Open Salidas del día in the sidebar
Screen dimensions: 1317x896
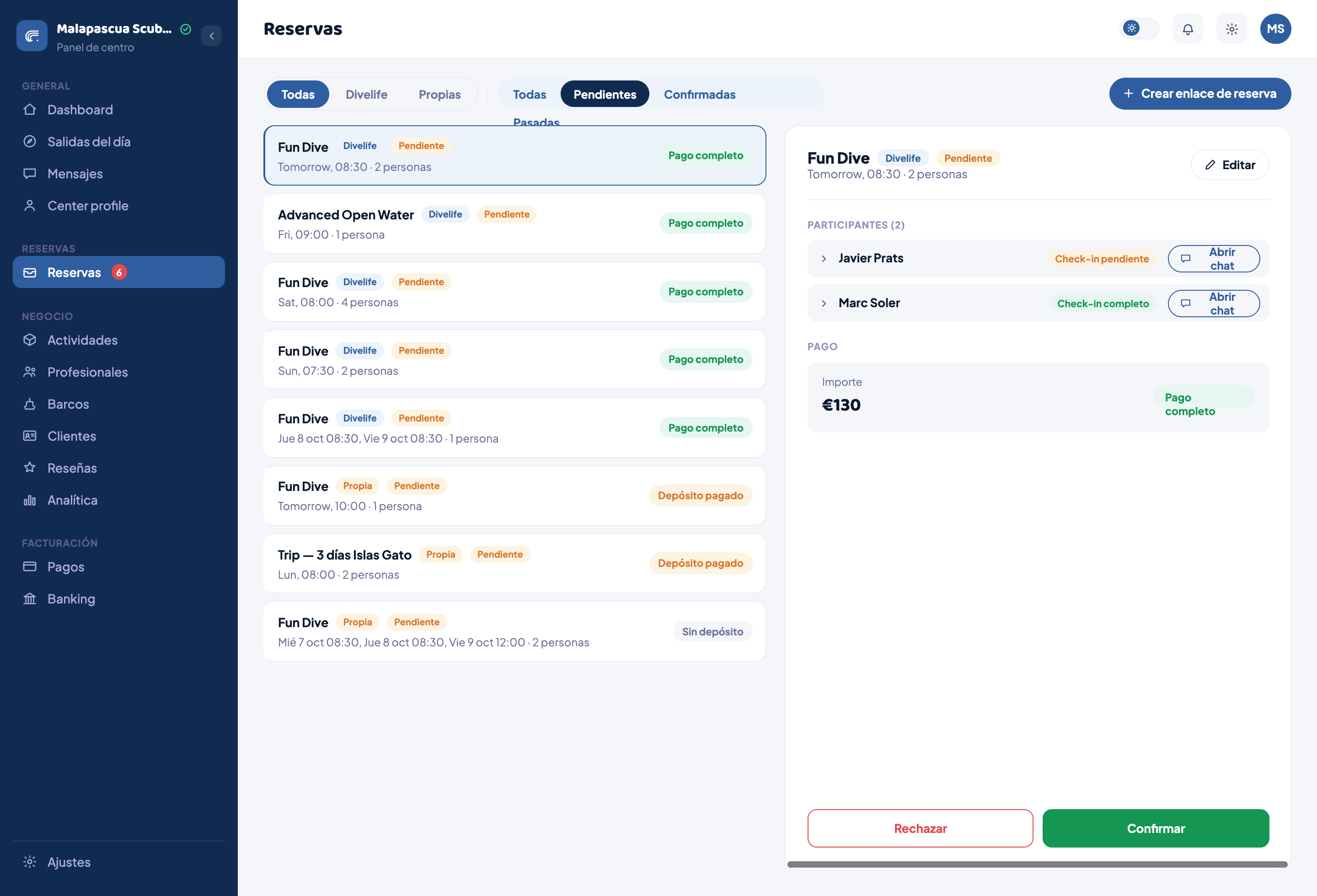(118, 142)
